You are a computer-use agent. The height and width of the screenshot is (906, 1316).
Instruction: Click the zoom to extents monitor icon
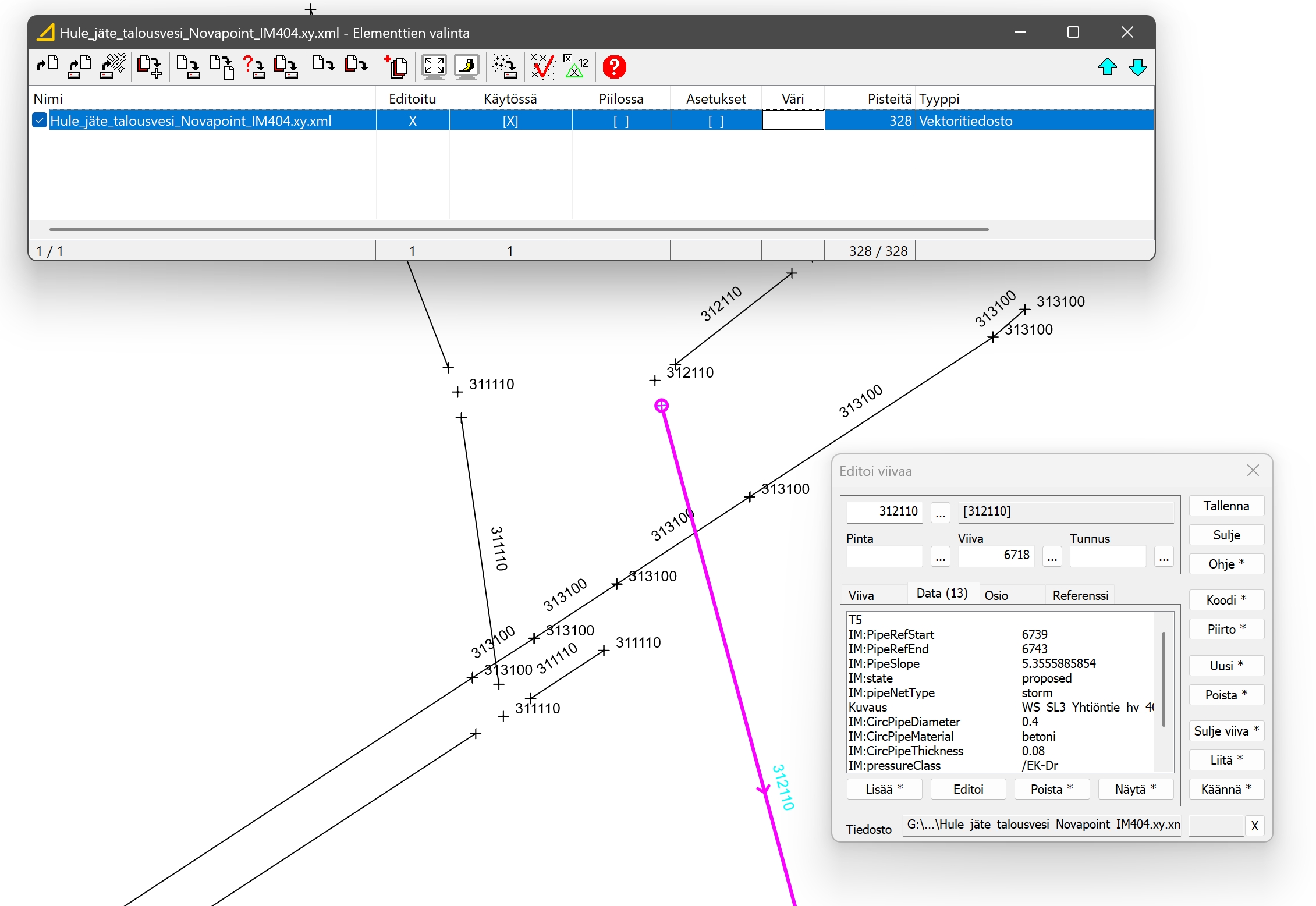[434, 66]
